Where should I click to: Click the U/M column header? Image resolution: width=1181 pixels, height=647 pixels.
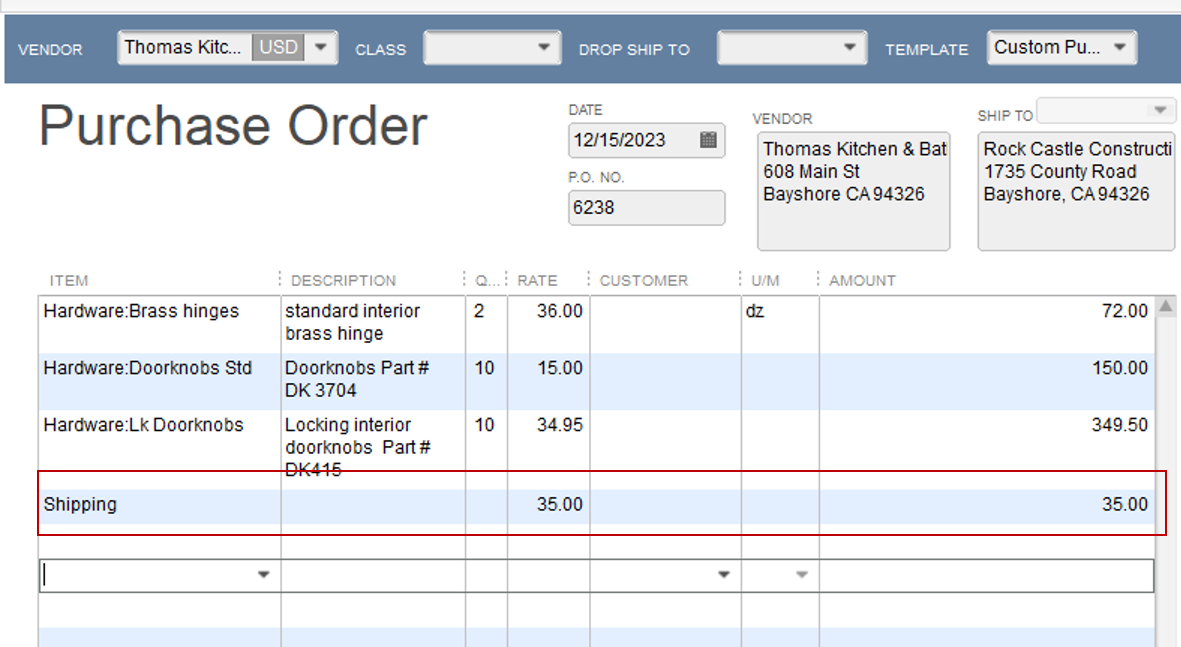click(x=765, y=281)
